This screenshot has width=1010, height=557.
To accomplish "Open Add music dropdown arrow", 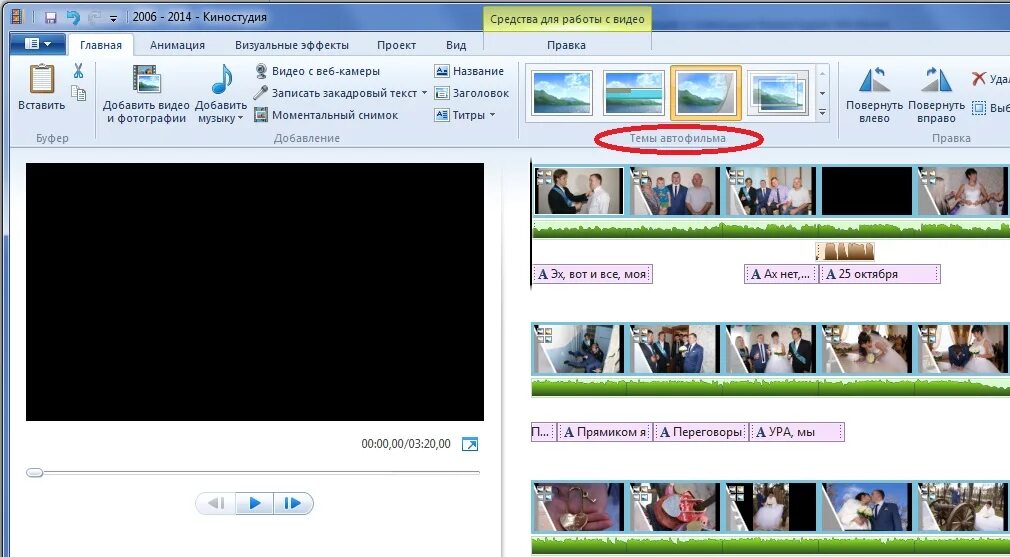I will (x=240, y=118).
